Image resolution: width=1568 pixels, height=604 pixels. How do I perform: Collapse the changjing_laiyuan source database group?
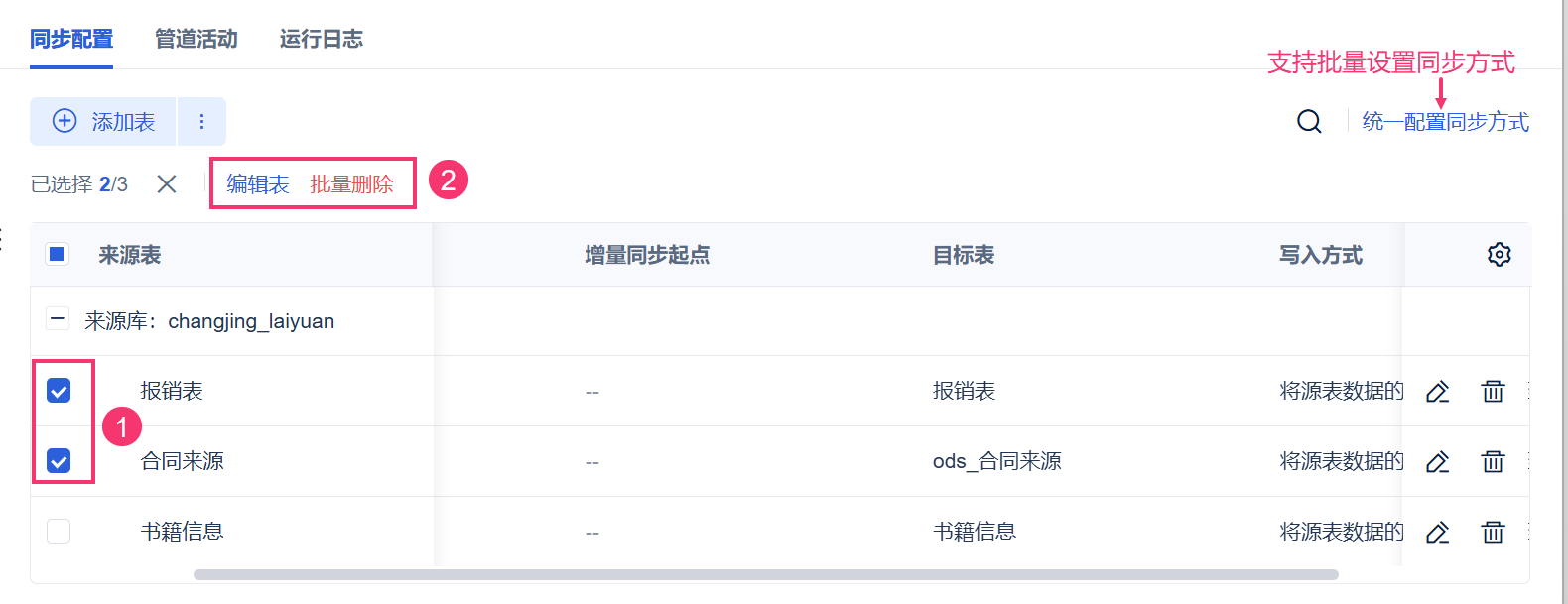pos(58,320)
